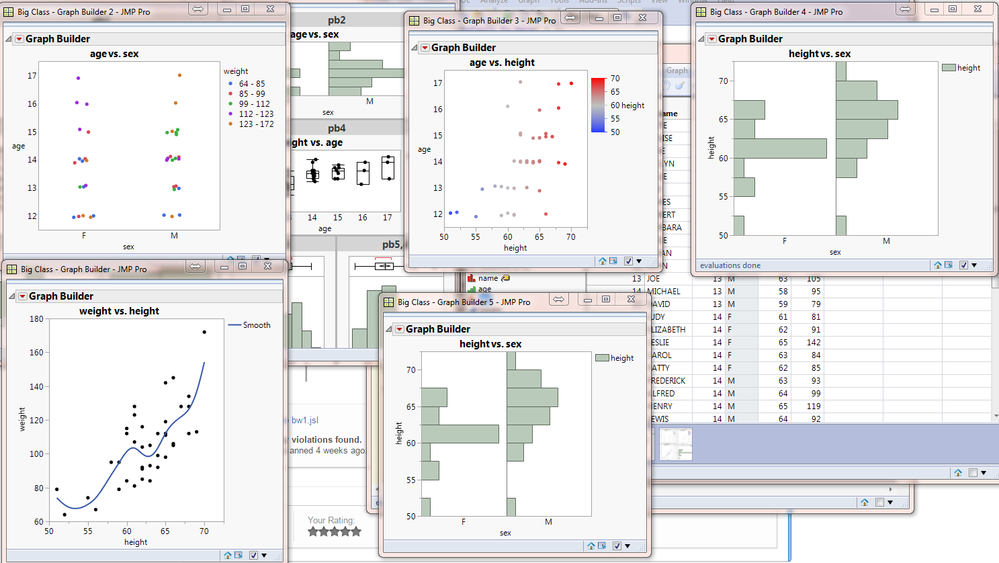Click green height legend swatch in Graph Builder 5
This screenshot has width=999, height=563.
[x=602, y=358]
